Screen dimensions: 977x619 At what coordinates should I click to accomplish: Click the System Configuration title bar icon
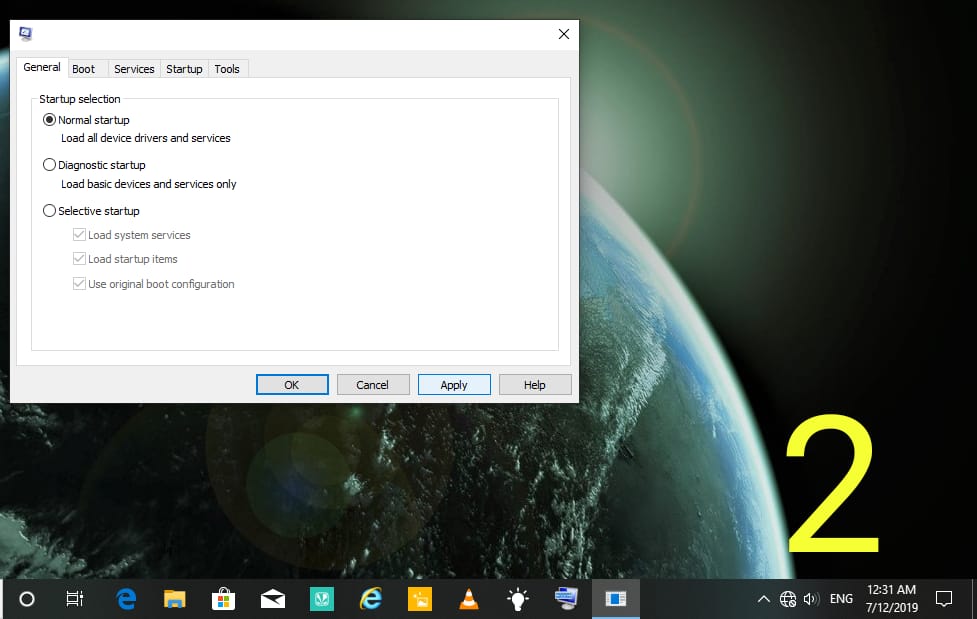pos(25,34)
